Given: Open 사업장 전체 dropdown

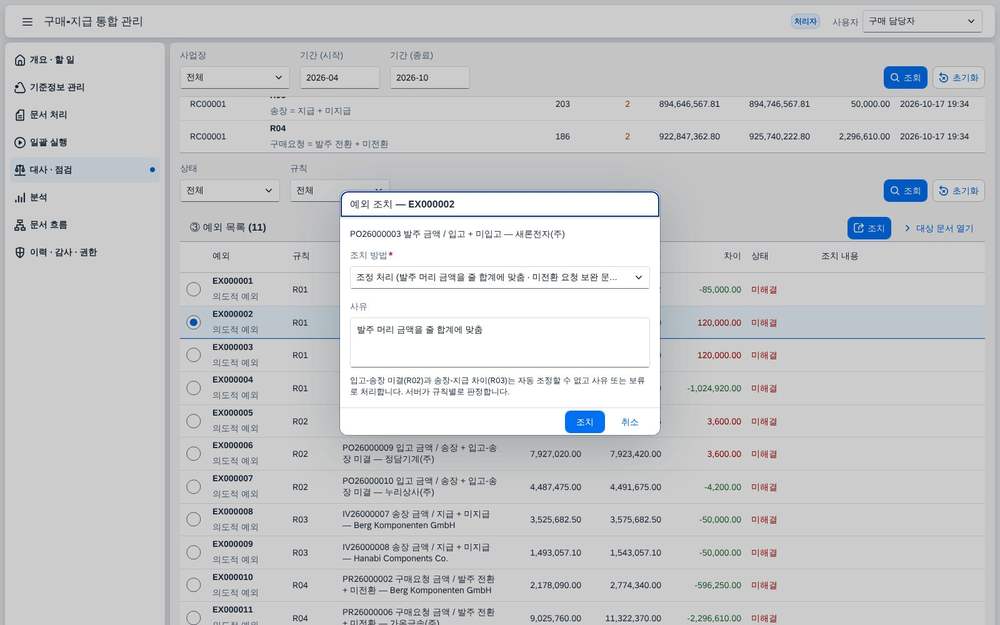Looking at the screenshot, I should [x=234, y=77].
